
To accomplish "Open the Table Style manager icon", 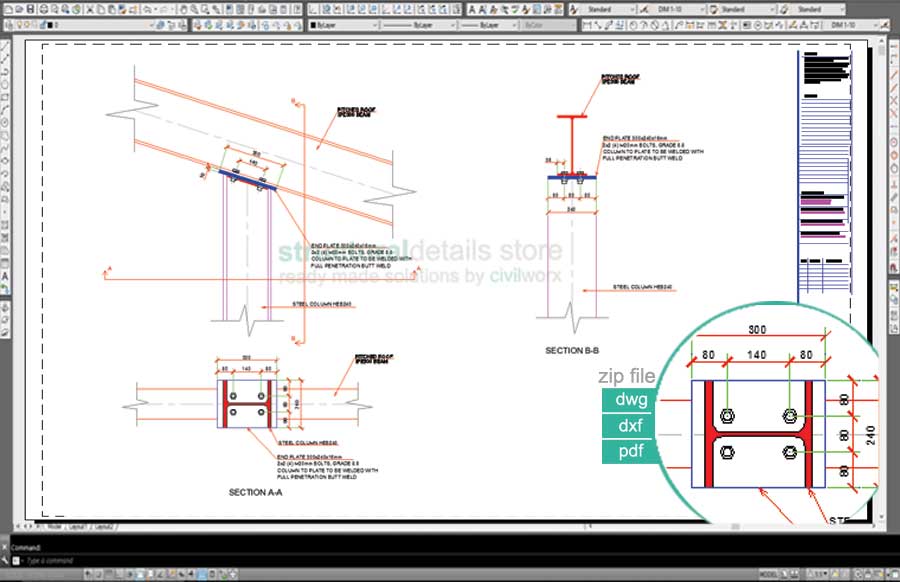I will click(x=714, y=9).
